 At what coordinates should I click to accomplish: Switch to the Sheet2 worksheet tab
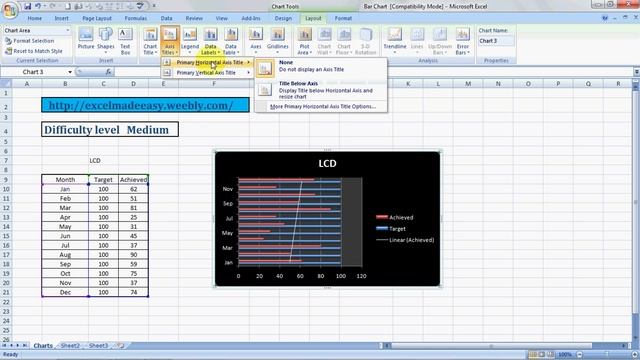click(70, 346)
